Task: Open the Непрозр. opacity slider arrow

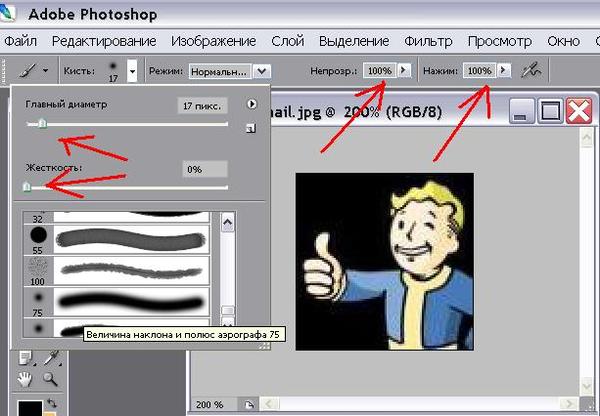Action: 403,70
